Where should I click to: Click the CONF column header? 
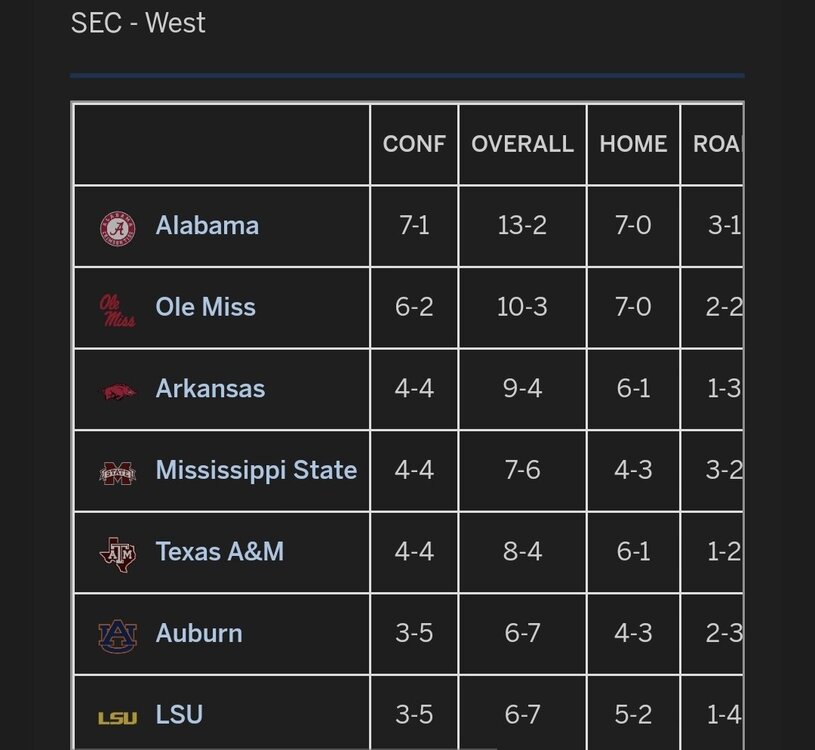click(414, 144)
